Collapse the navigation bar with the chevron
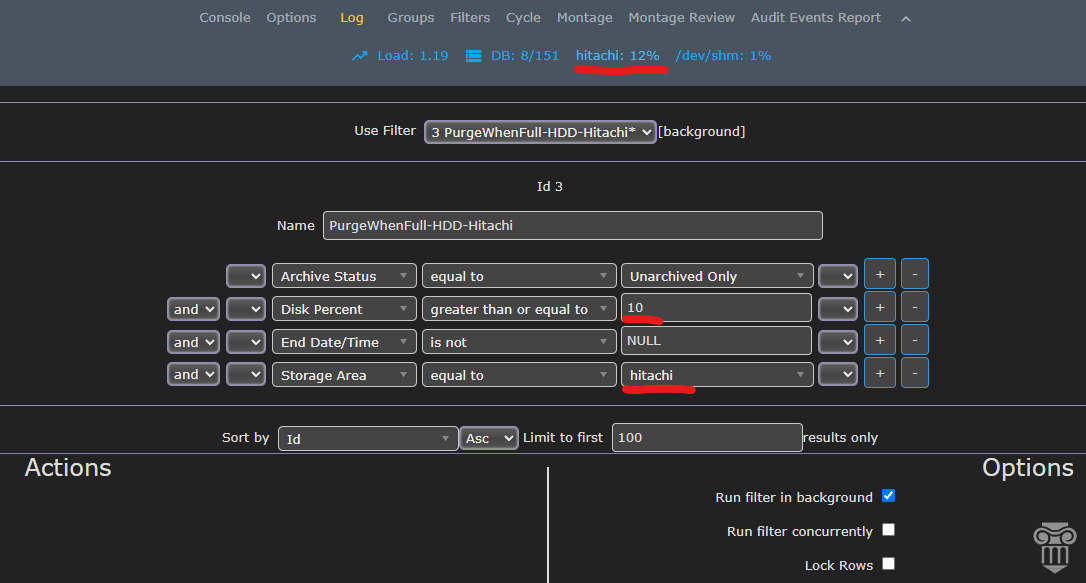This screenshot has width=1086, height=583. point(906,19)
